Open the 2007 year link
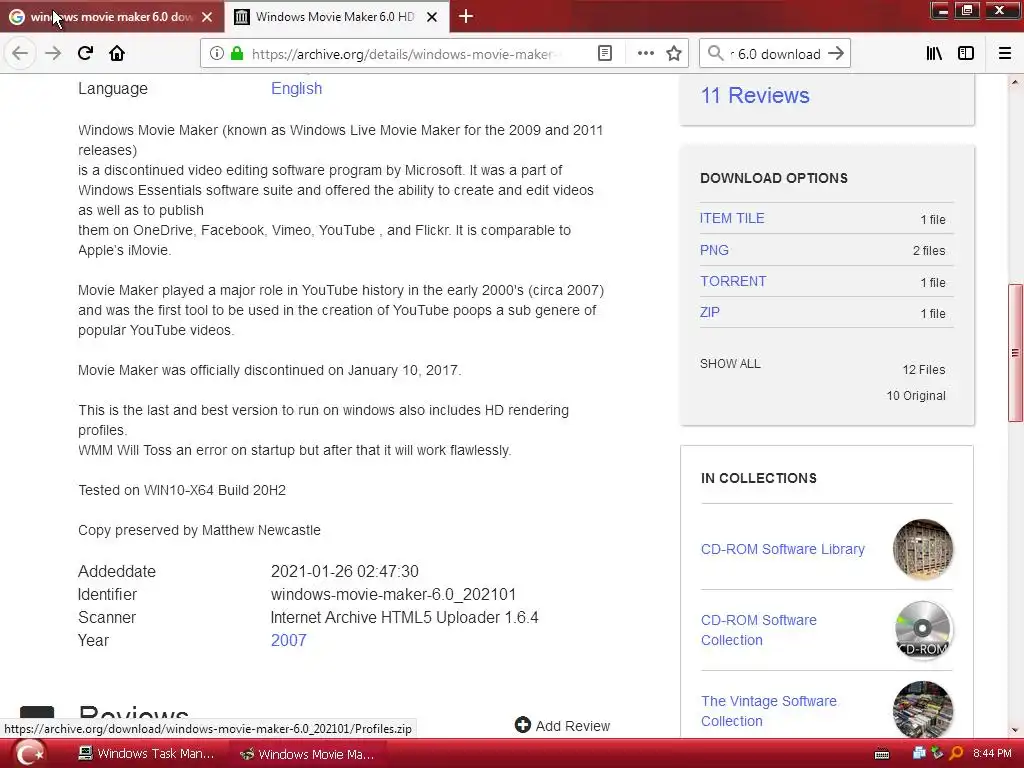 (289, 640)
